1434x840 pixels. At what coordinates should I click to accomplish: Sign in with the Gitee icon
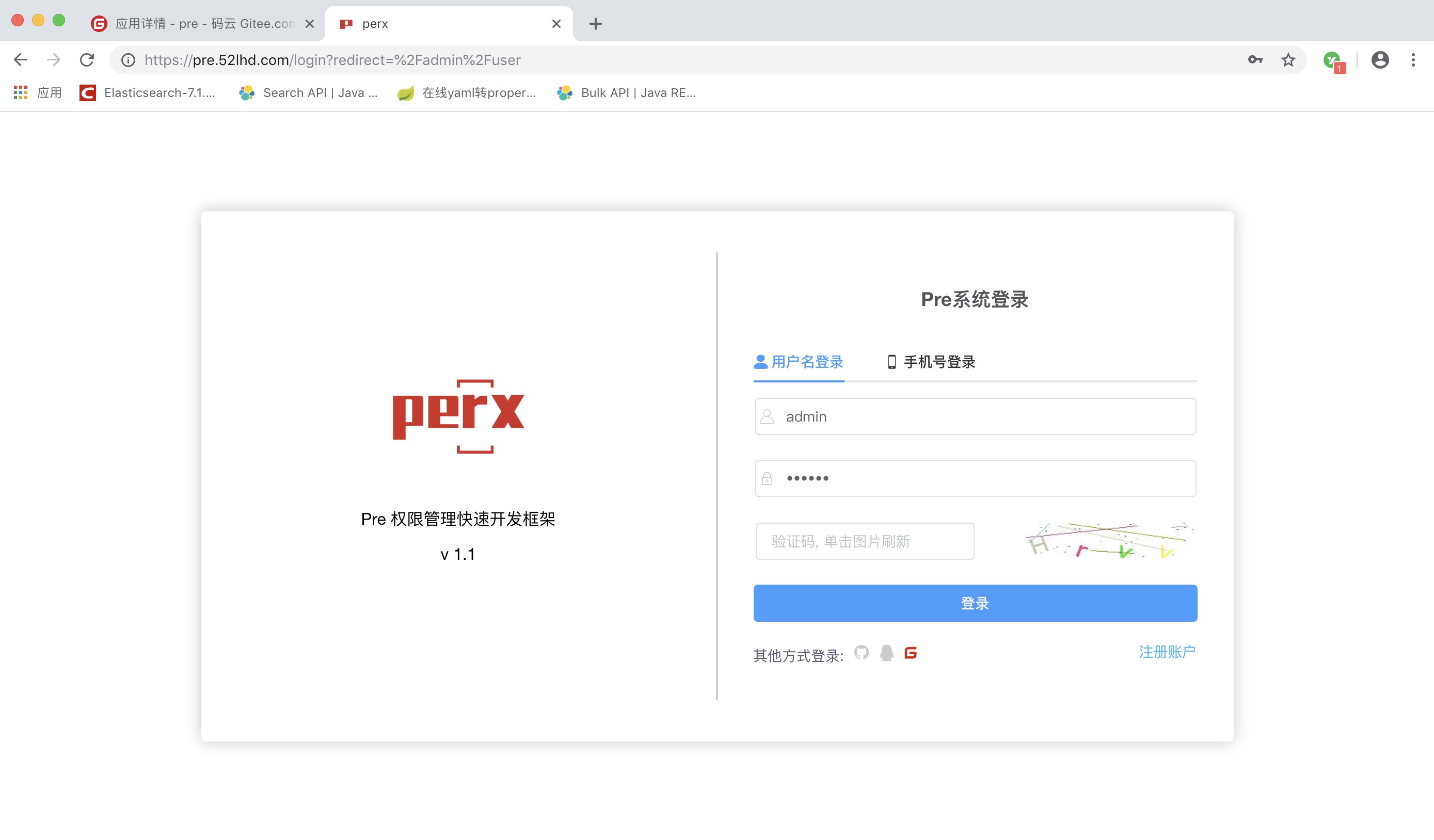911,652
